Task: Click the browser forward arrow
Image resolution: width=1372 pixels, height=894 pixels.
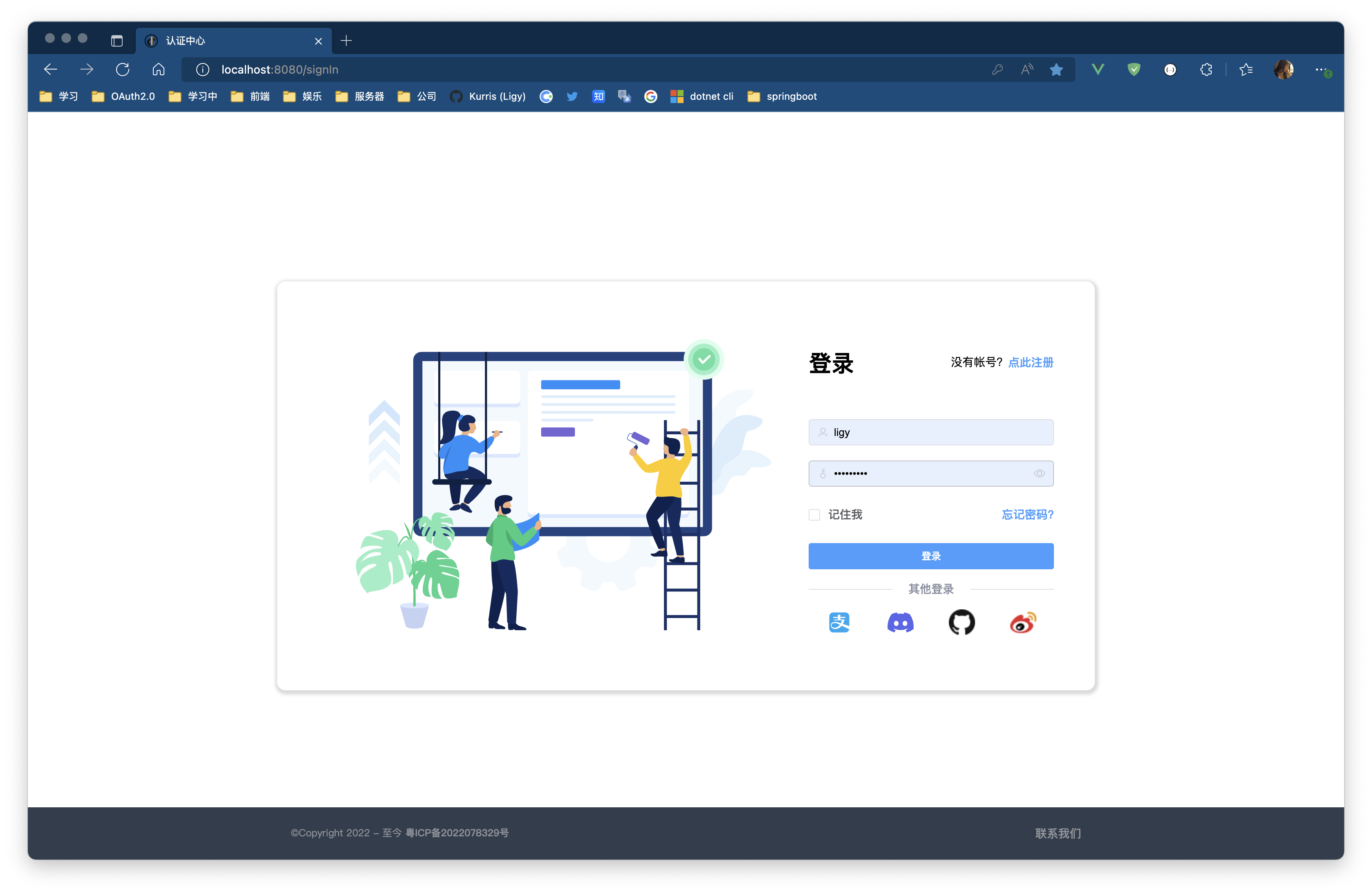Action: coord(87,70)
